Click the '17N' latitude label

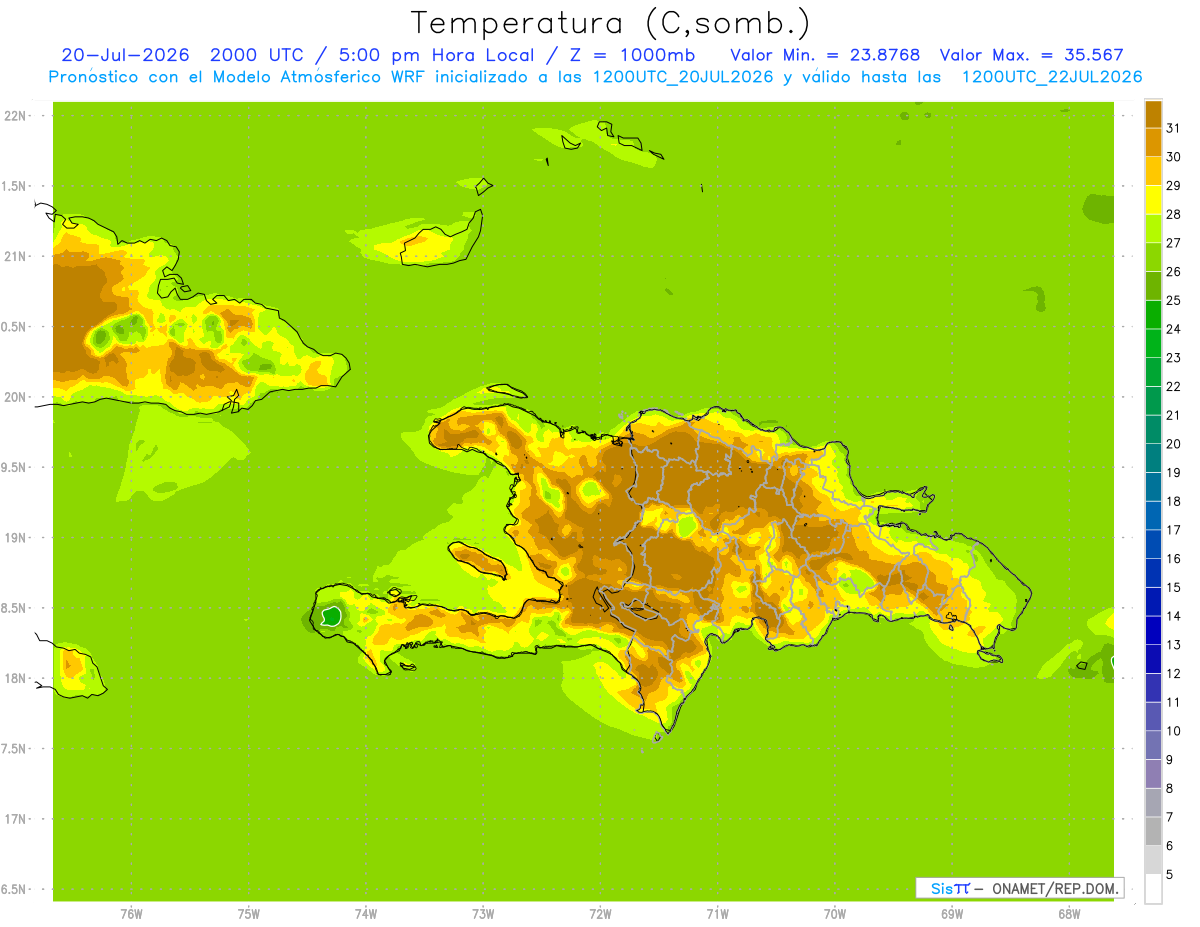coord(15,819)
